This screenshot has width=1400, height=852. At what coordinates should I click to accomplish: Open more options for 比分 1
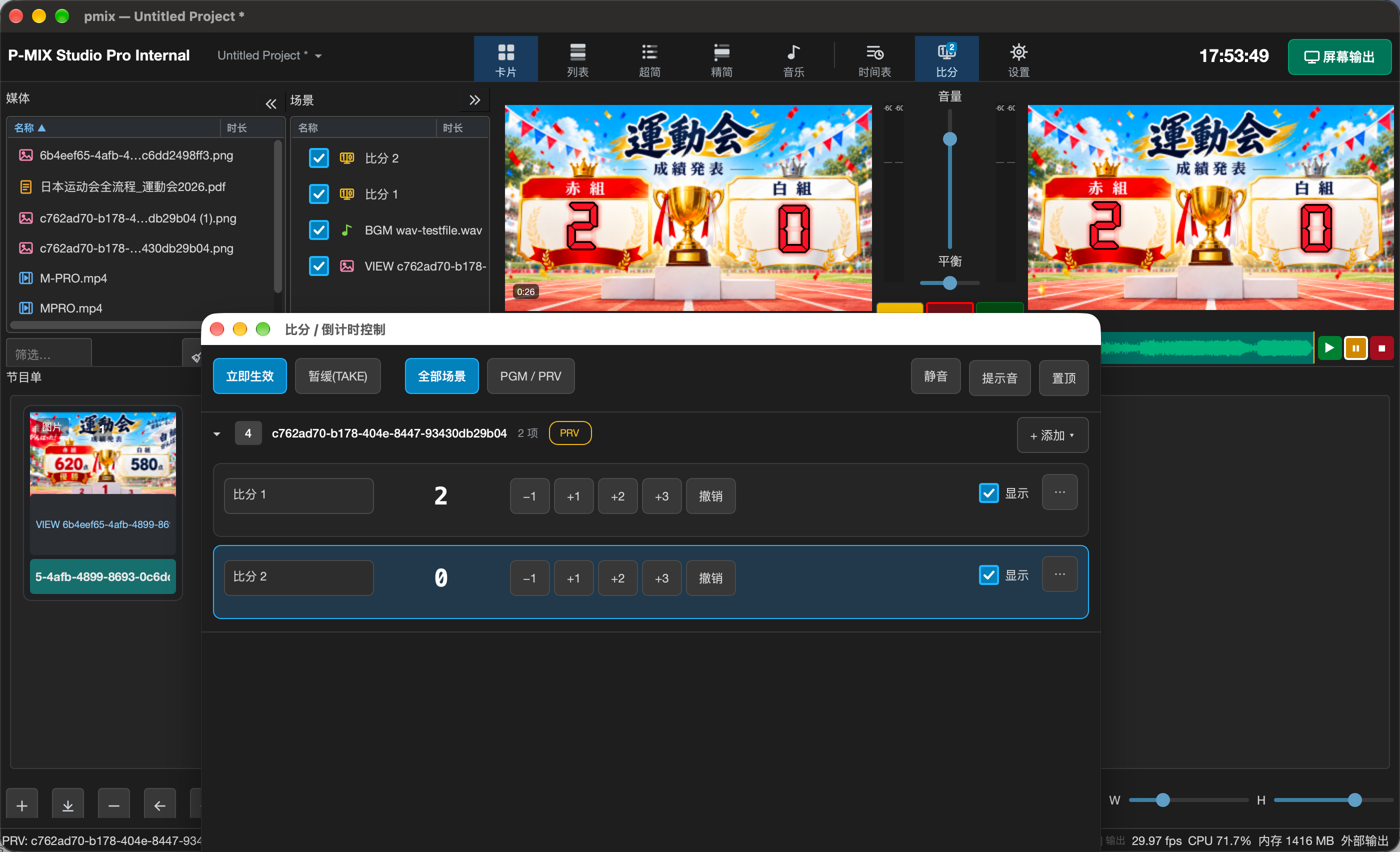[x=1059, y=492]
